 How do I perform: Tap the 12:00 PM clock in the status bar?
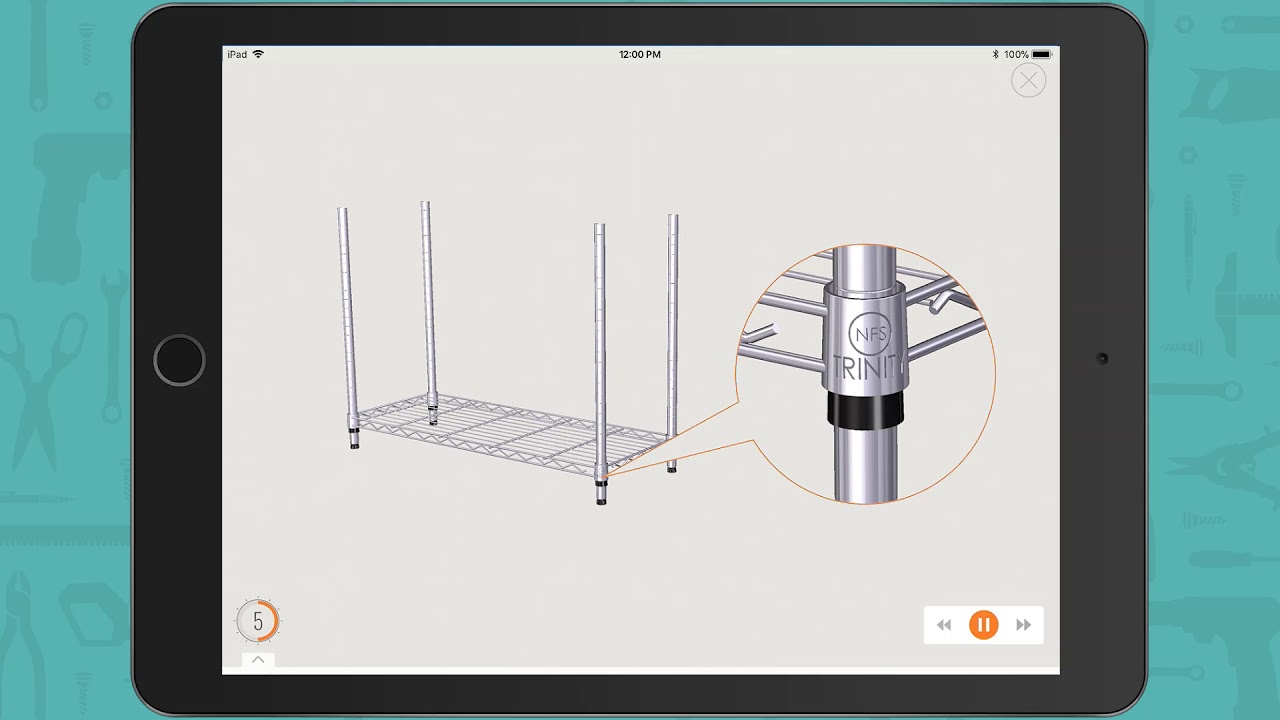pyautogui.click(x=640, y=54)
